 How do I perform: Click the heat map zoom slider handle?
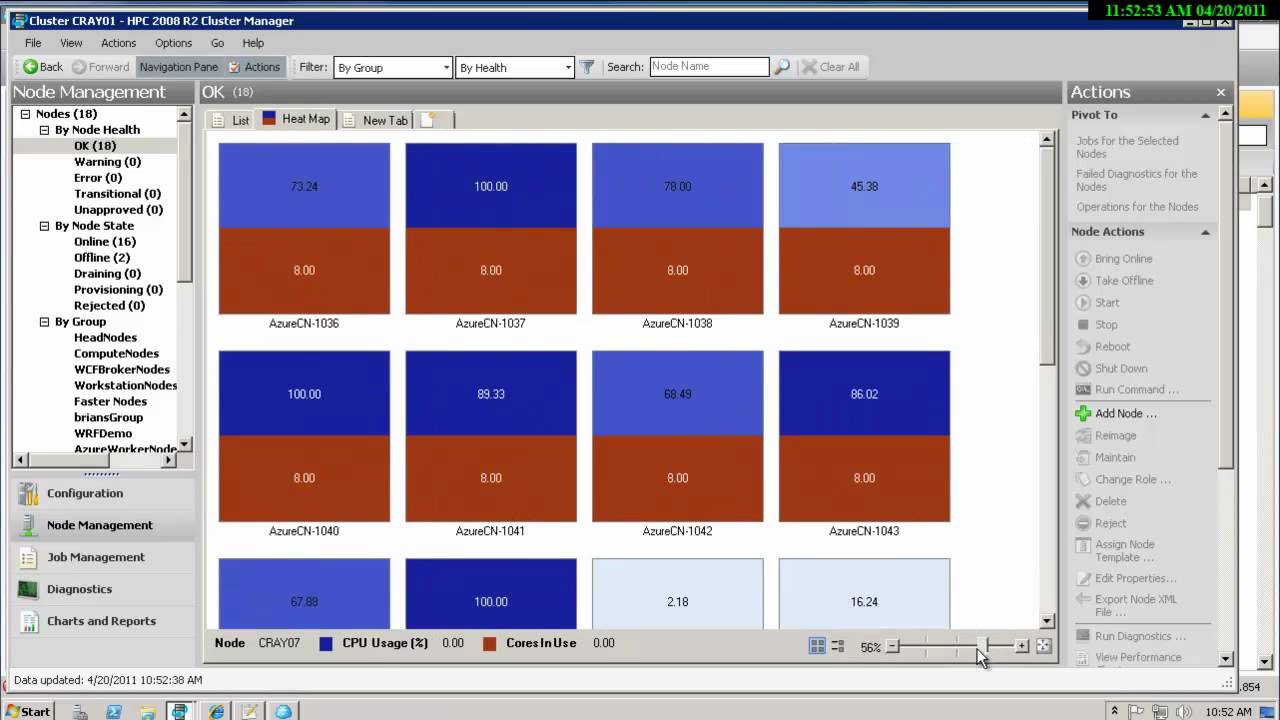click(982, 647)
